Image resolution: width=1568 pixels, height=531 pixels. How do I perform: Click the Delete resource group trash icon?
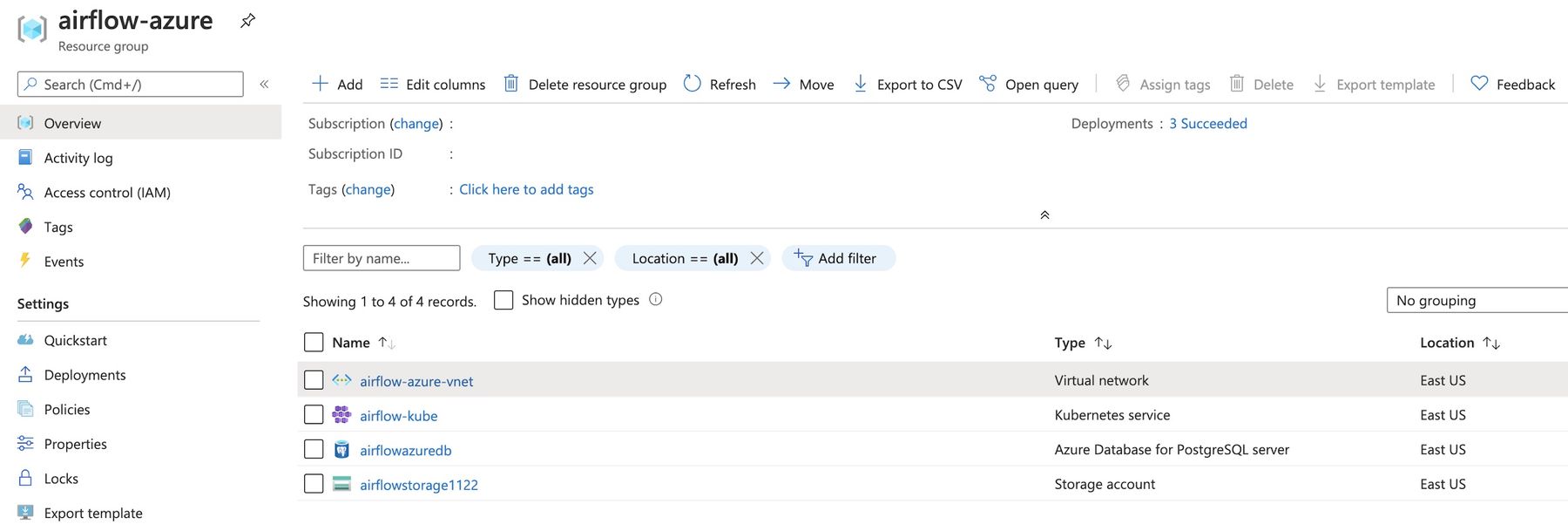click(511, 84)
